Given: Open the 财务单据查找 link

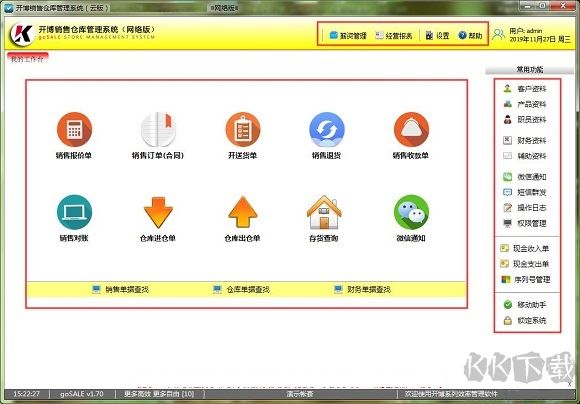Looking at the screenshot, I should coord(362,289).
